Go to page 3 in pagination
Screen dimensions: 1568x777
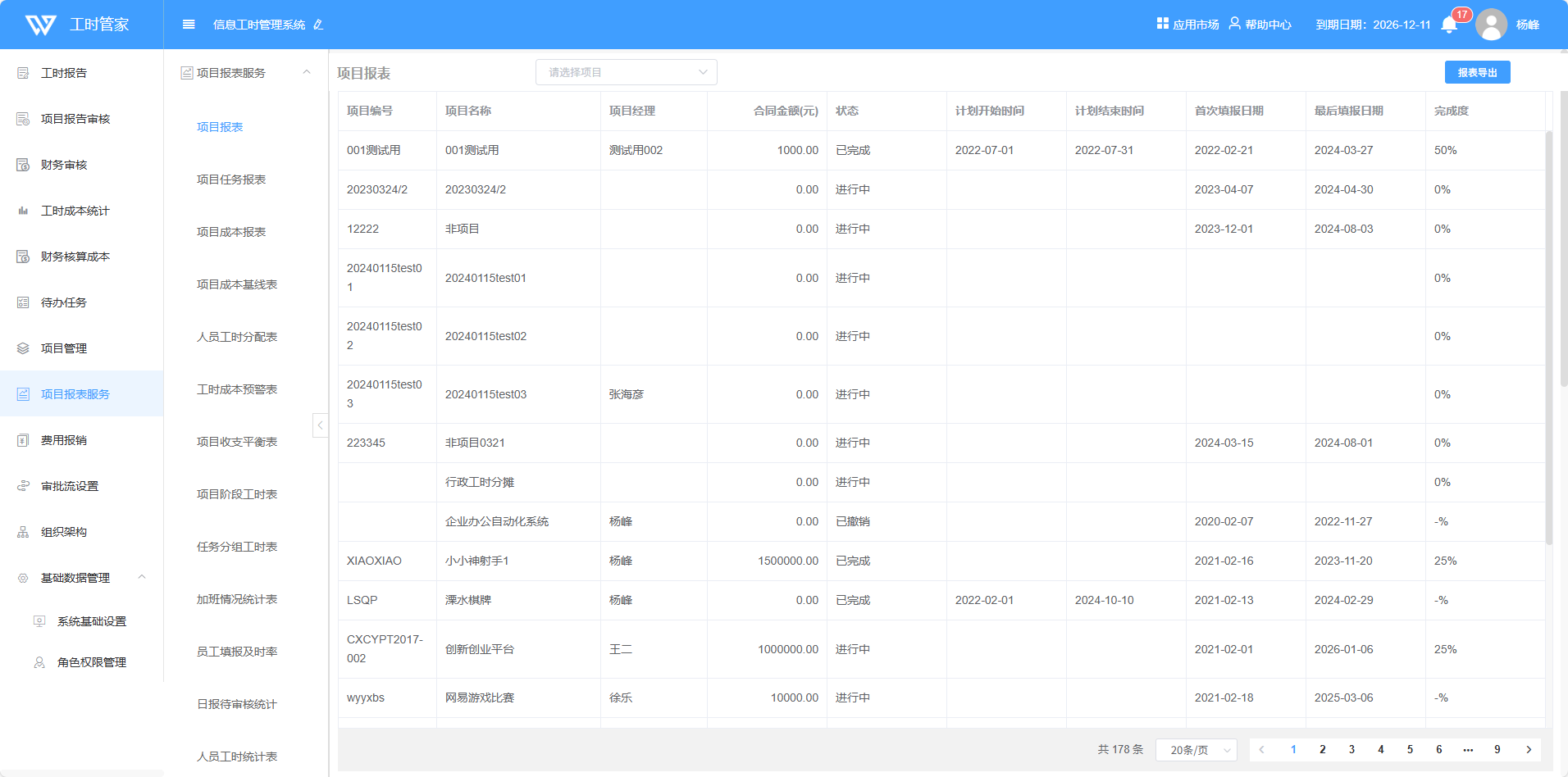click(x=1351, y=749)
